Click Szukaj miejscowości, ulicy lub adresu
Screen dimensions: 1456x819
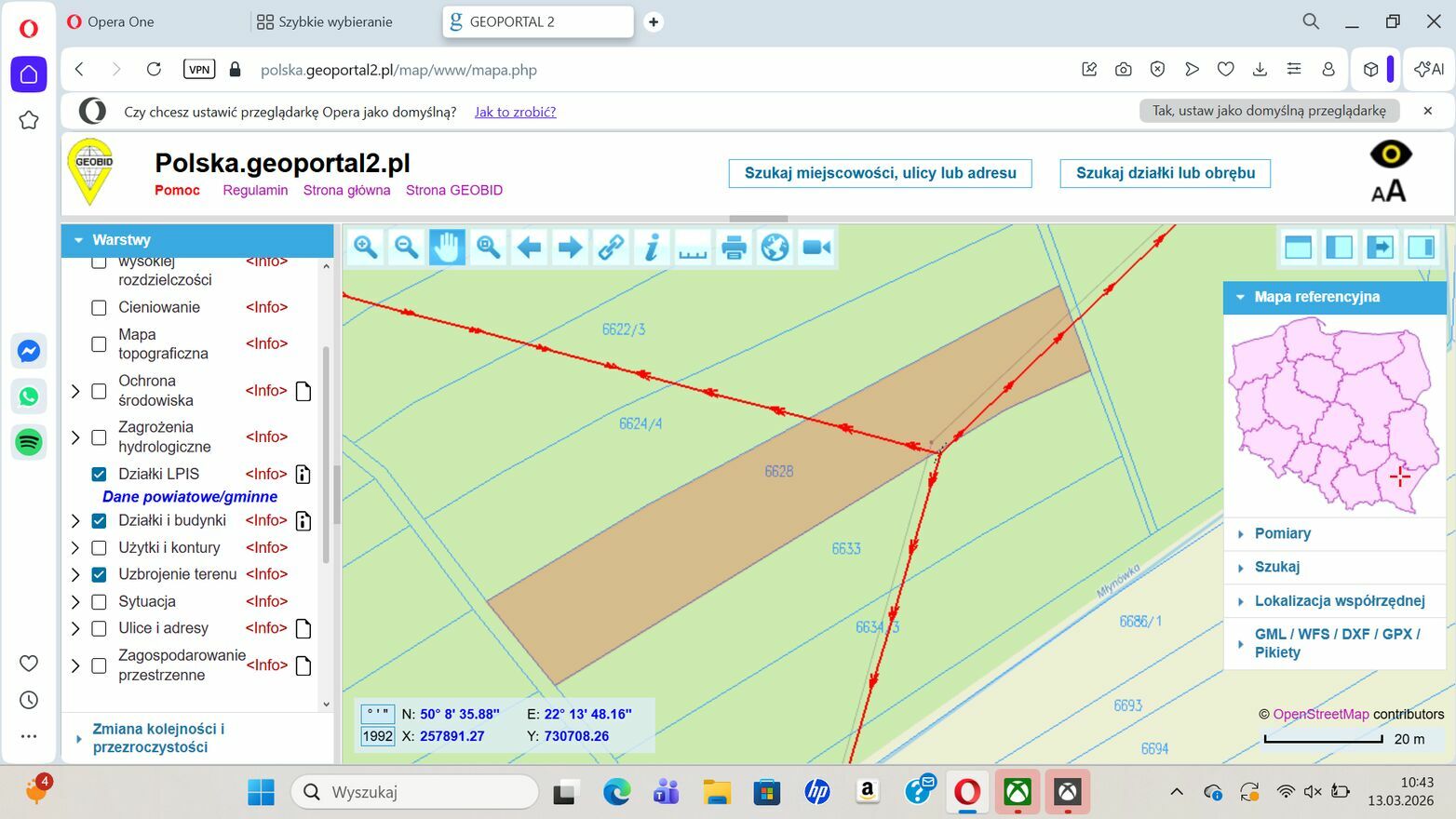point(880,173)
